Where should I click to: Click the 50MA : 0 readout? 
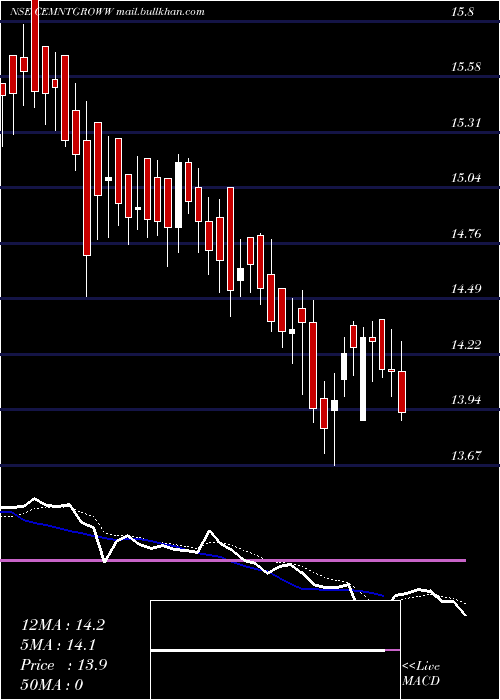click(52, 684)
